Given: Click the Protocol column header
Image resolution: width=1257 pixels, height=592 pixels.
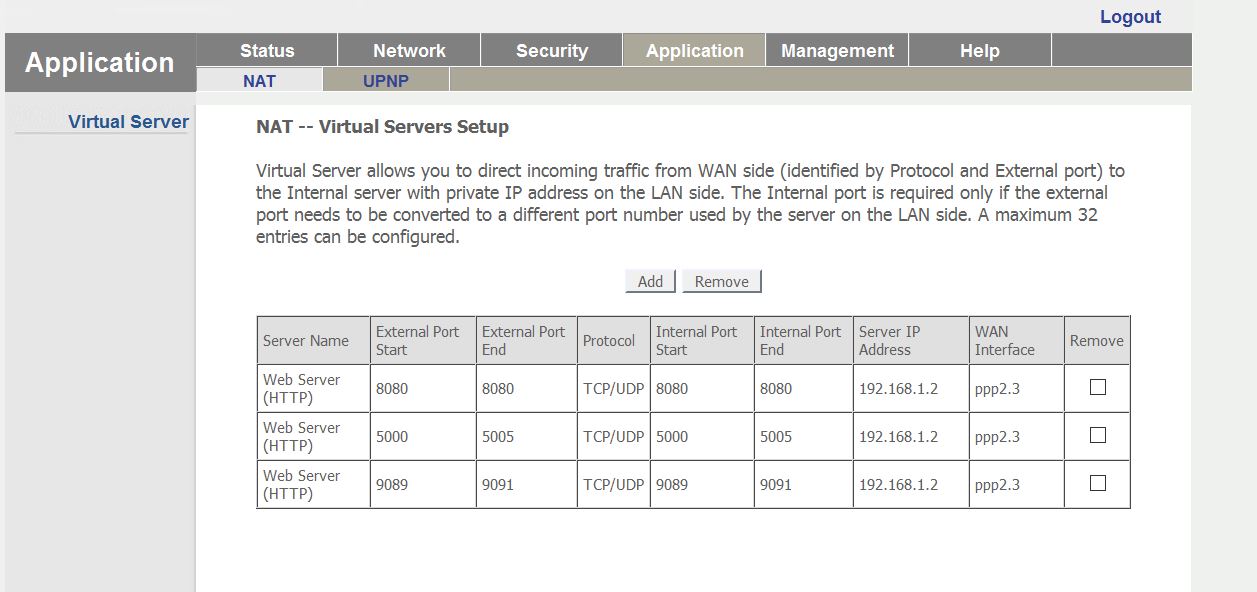Looking at the screenshot, I should [609, 341].
